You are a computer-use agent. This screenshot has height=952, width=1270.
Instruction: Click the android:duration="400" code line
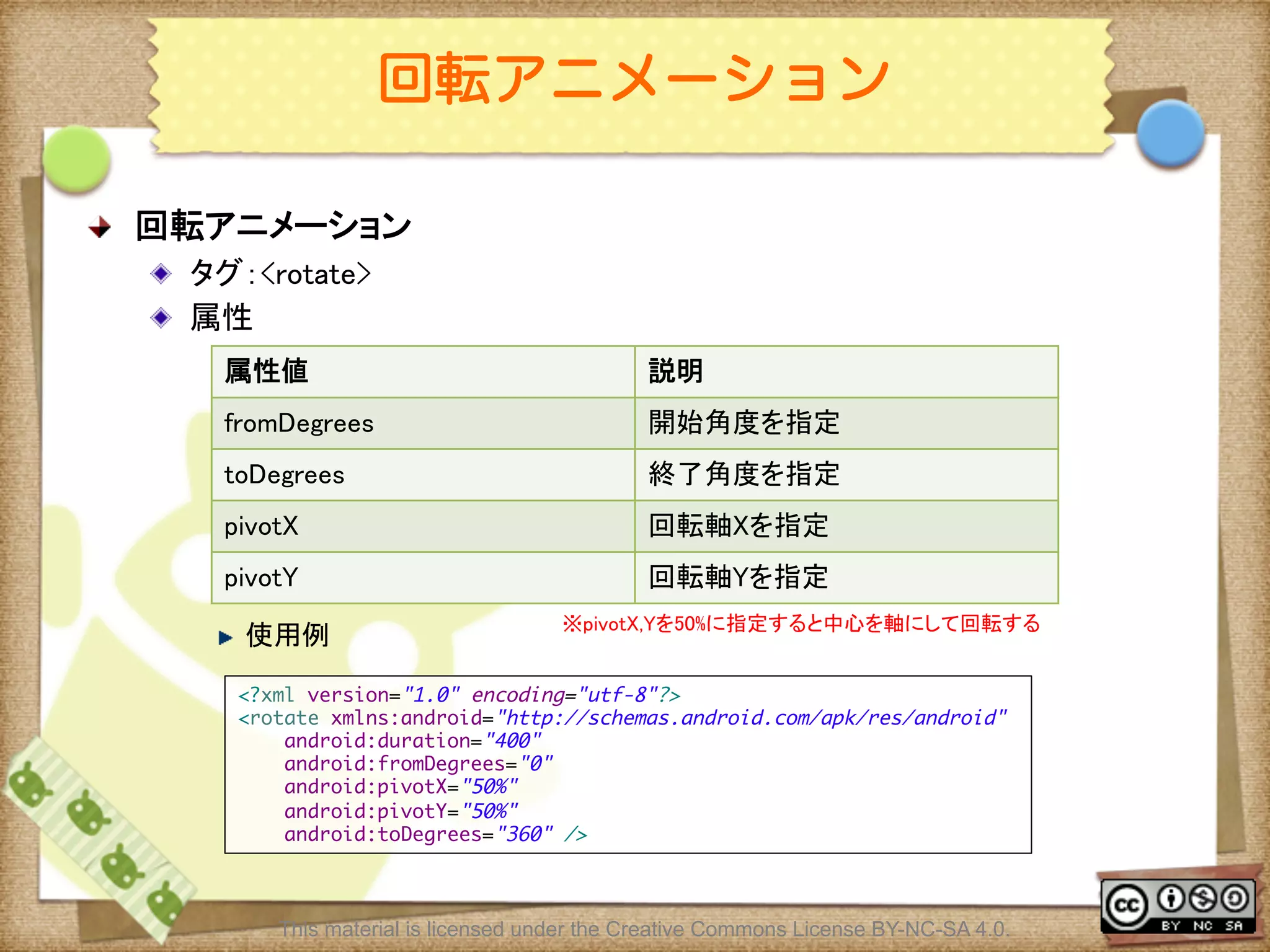click(413, 741)
